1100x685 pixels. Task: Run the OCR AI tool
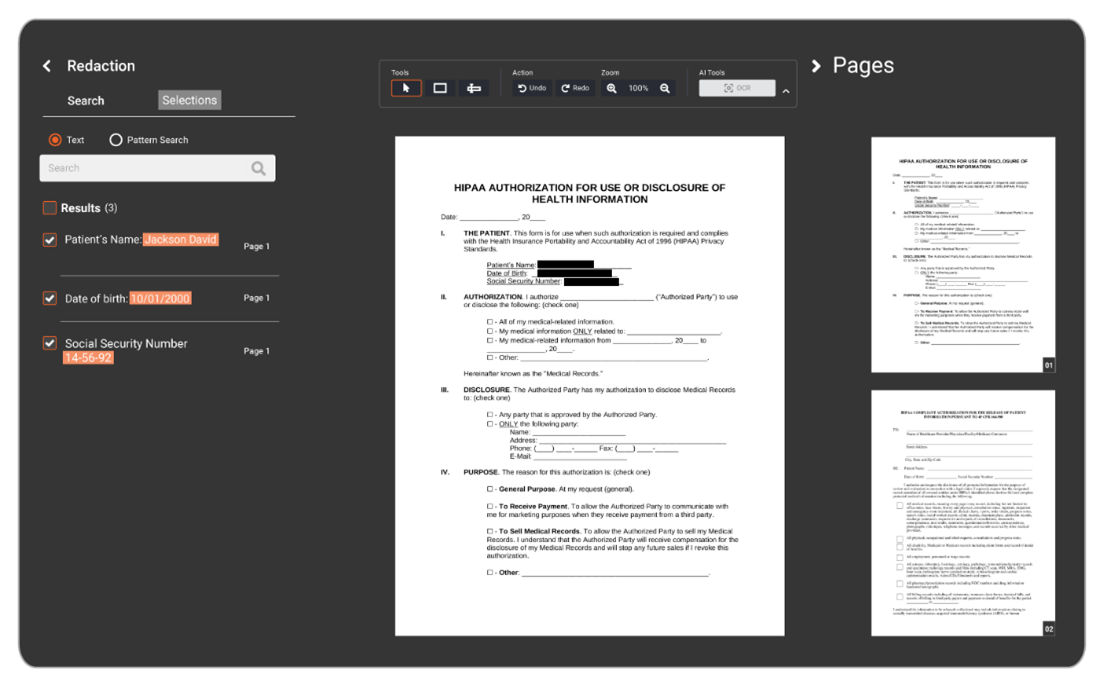click(x=737, y=88)
